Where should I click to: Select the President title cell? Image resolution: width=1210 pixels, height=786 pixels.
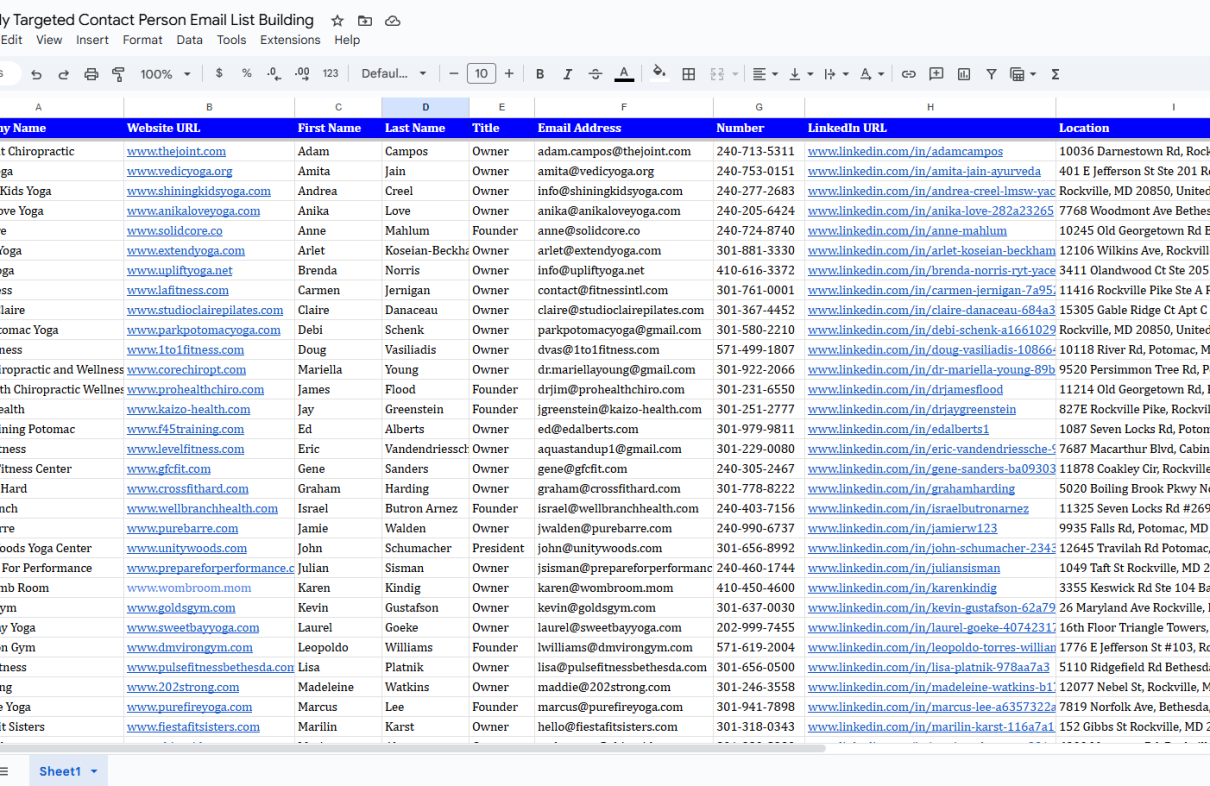click(502, 548)
